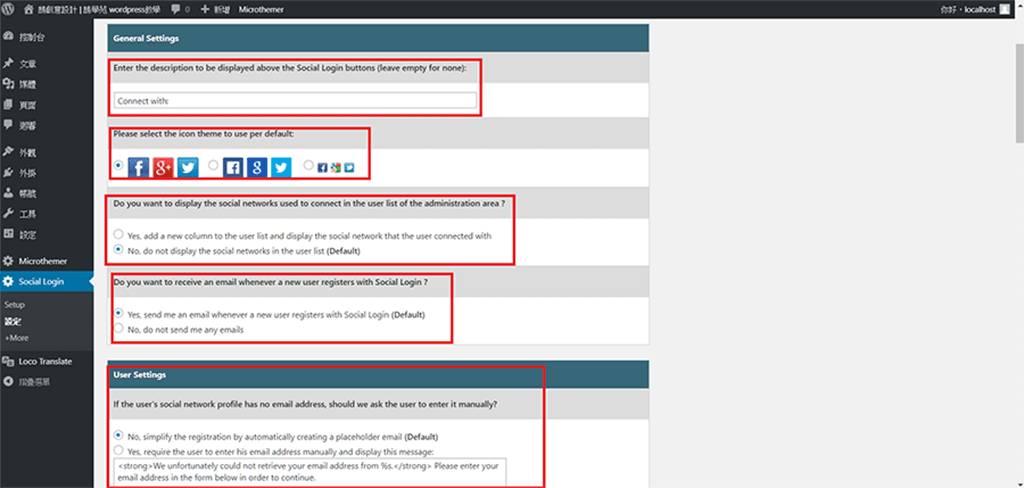Screen dimensions: 1024x488
Task: Click the Social Login gear icon in sidebar
Action: [9, 282]
